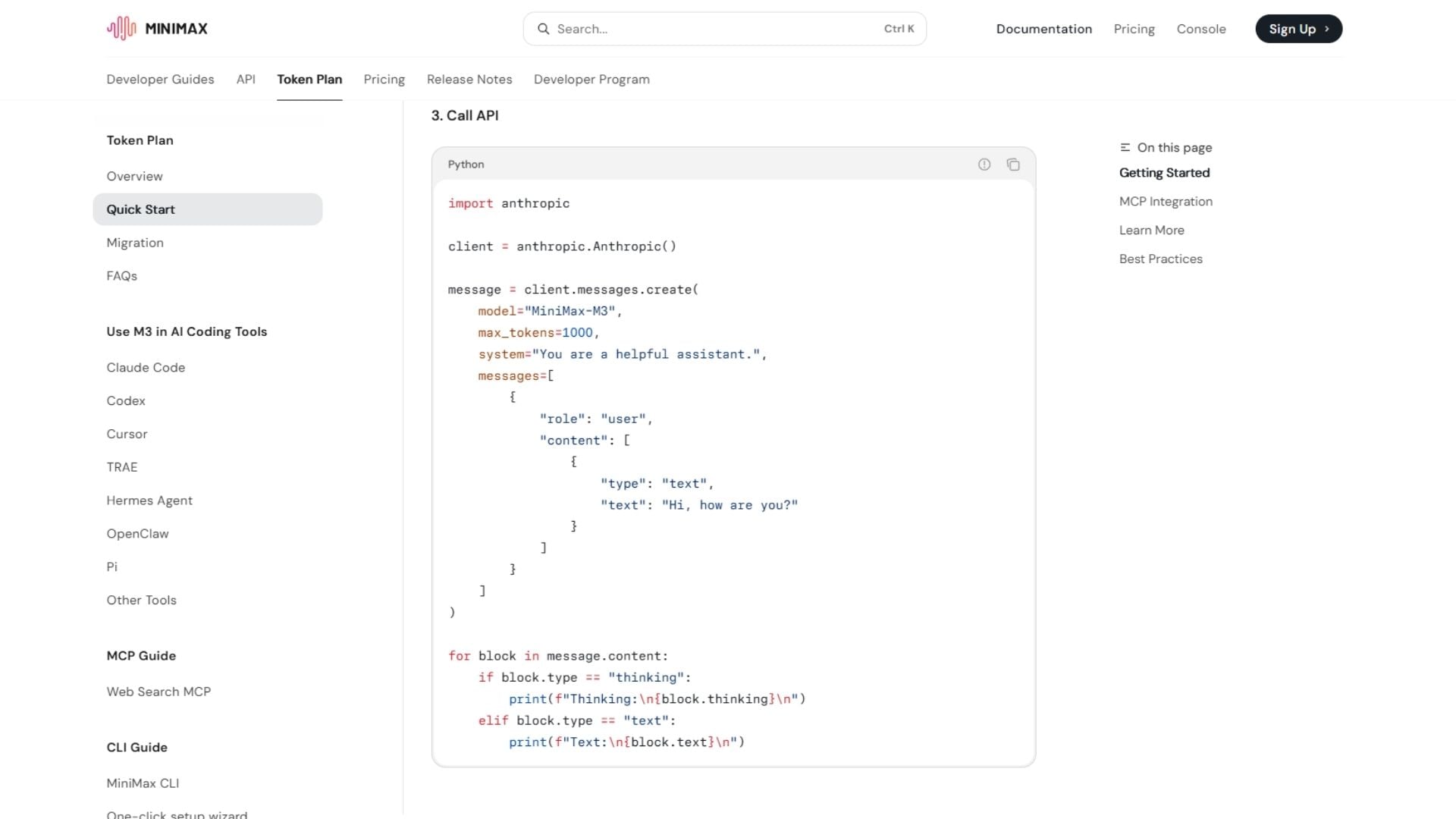Click the search magnifier icon
This screenshot has width=1456, height=819.
click(x=543, y=29)
